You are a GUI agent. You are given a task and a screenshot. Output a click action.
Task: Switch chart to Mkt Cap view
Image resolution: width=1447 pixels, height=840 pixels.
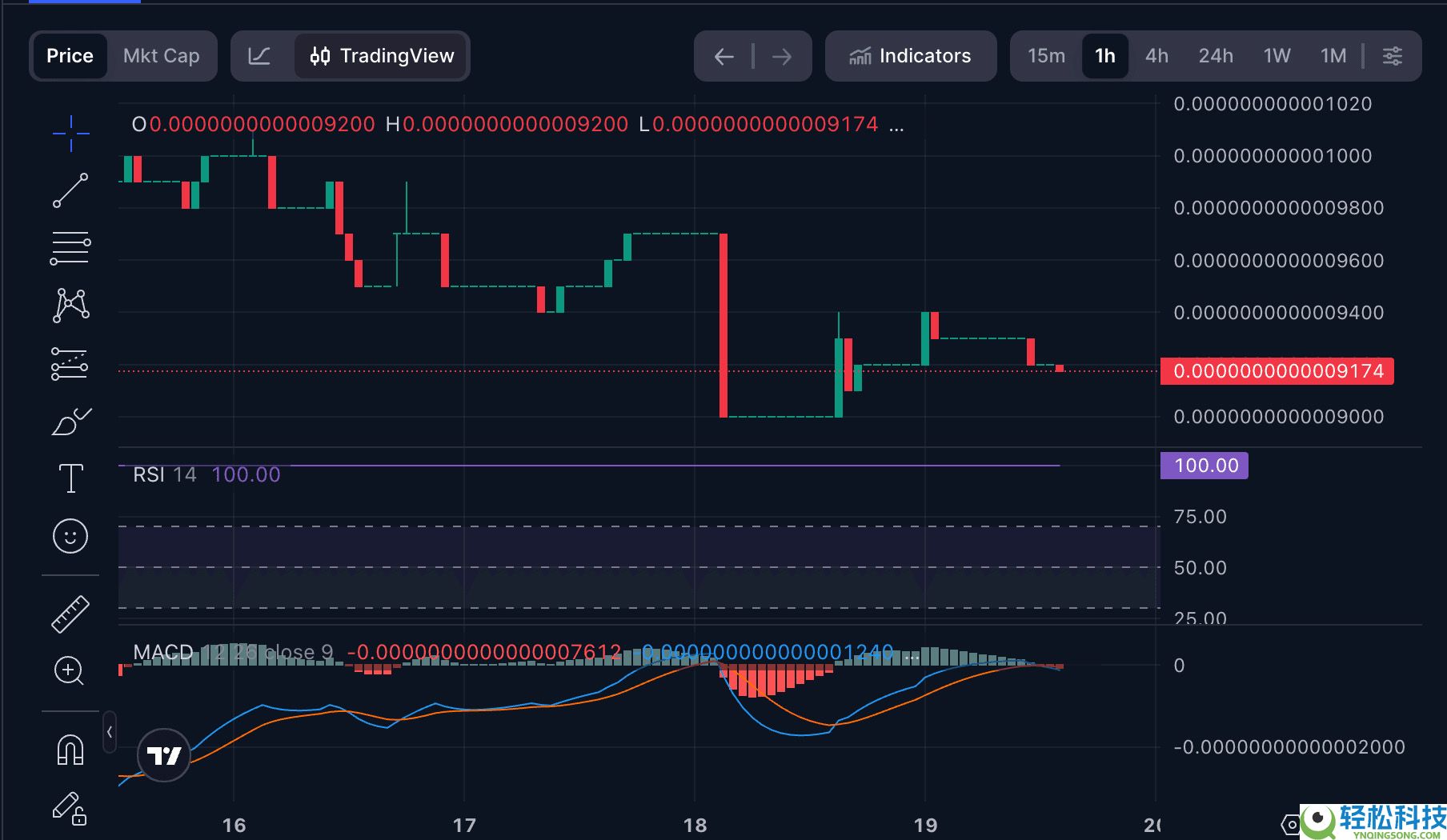pyautogui.click(x=161, y=56)
